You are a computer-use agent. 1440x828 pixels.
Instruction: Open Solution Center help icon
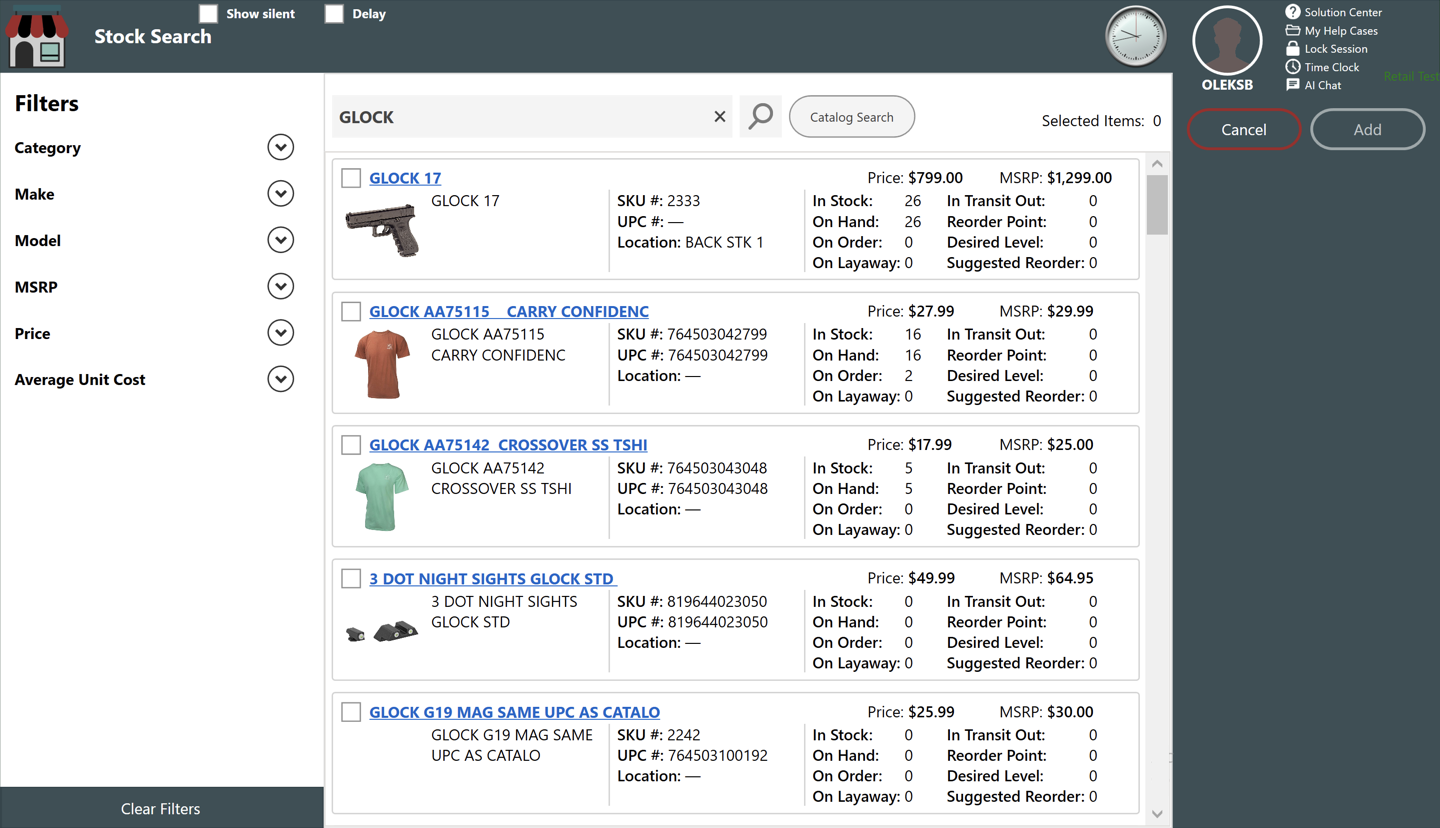click(1293, 12)
